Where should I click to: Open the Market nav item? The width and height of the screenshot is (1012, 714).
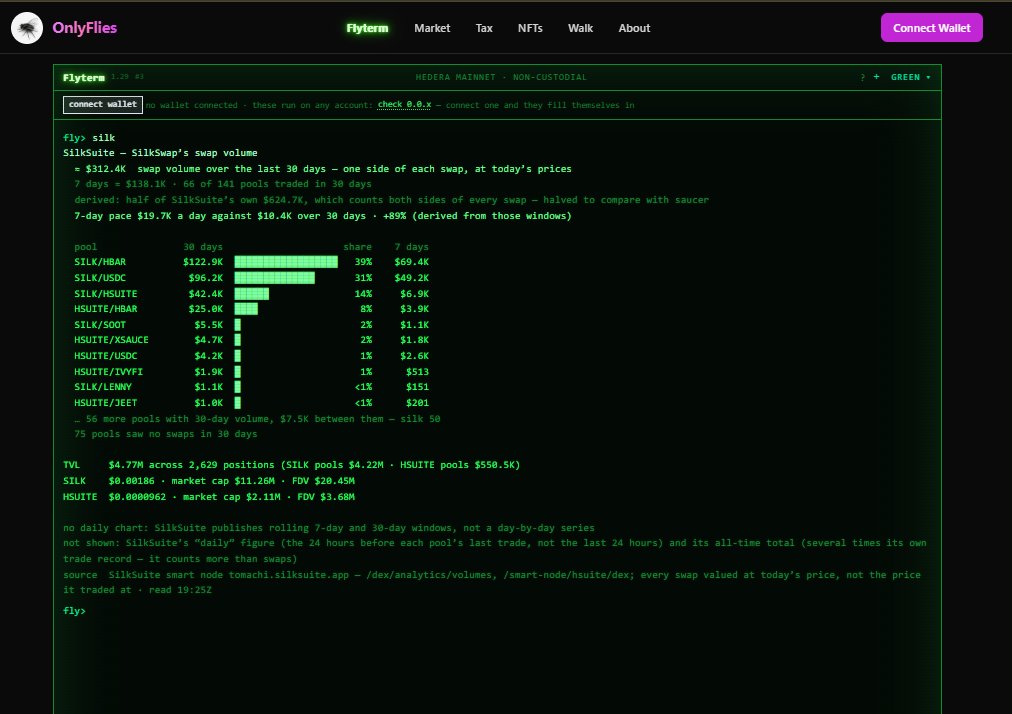(x=432, y=28)
